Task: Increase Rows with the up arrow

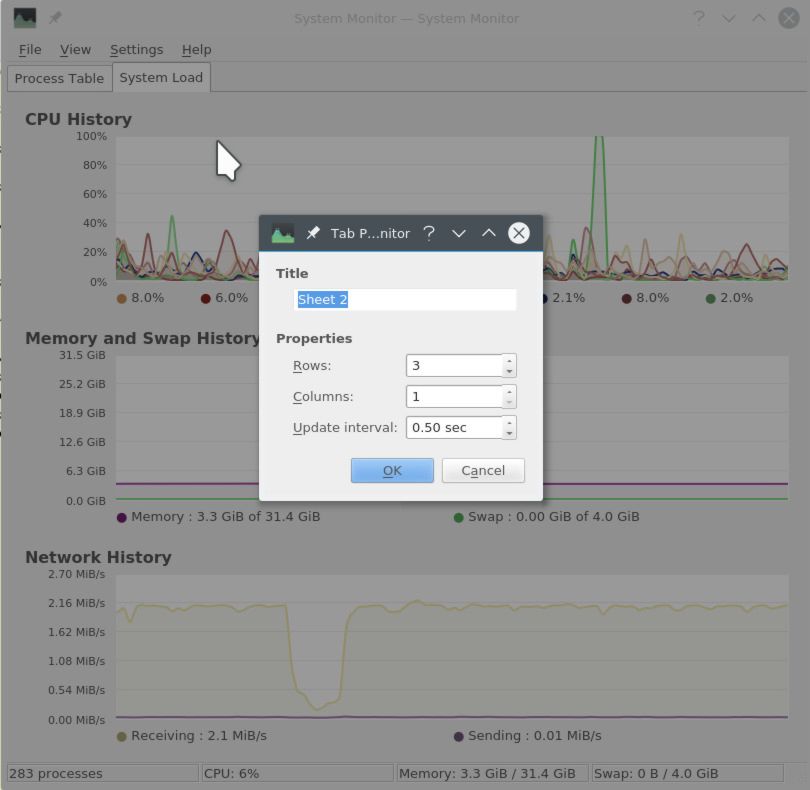Action: (509, 361)
